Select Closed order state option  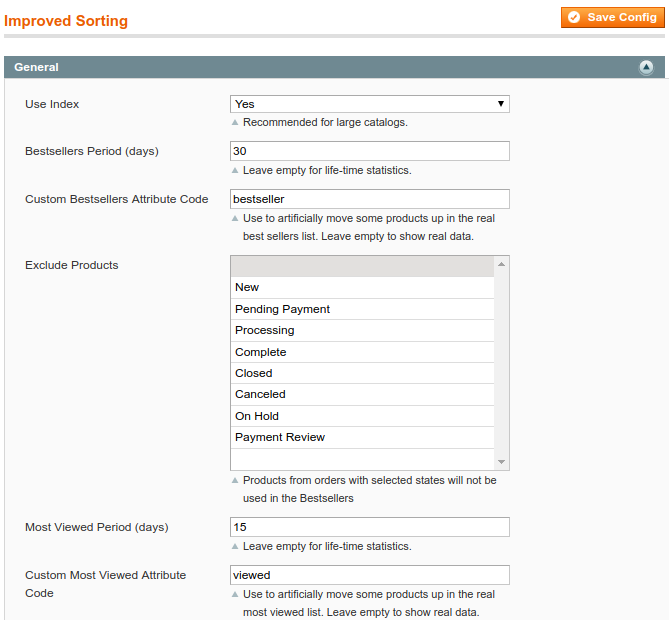(x=362, y=373)
